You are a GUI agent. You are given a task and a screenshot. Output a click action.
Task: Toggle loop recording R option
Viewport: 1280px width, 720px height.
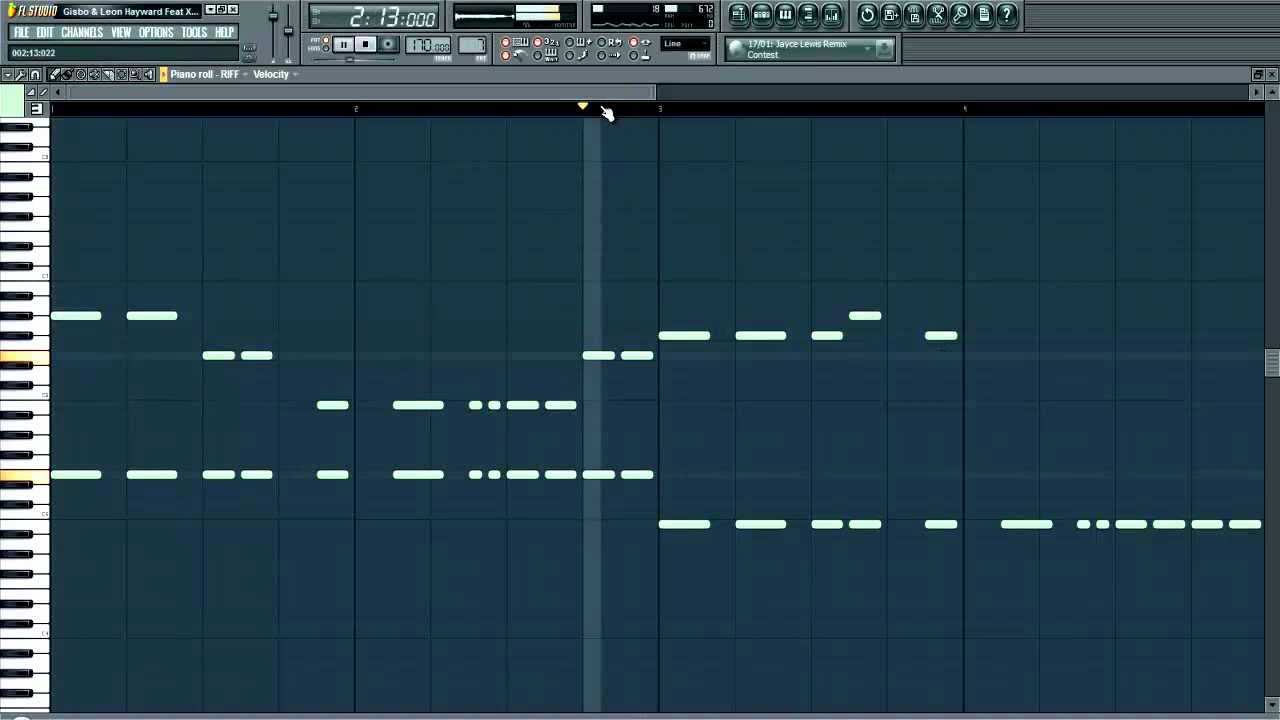click(x=610, y=42)
